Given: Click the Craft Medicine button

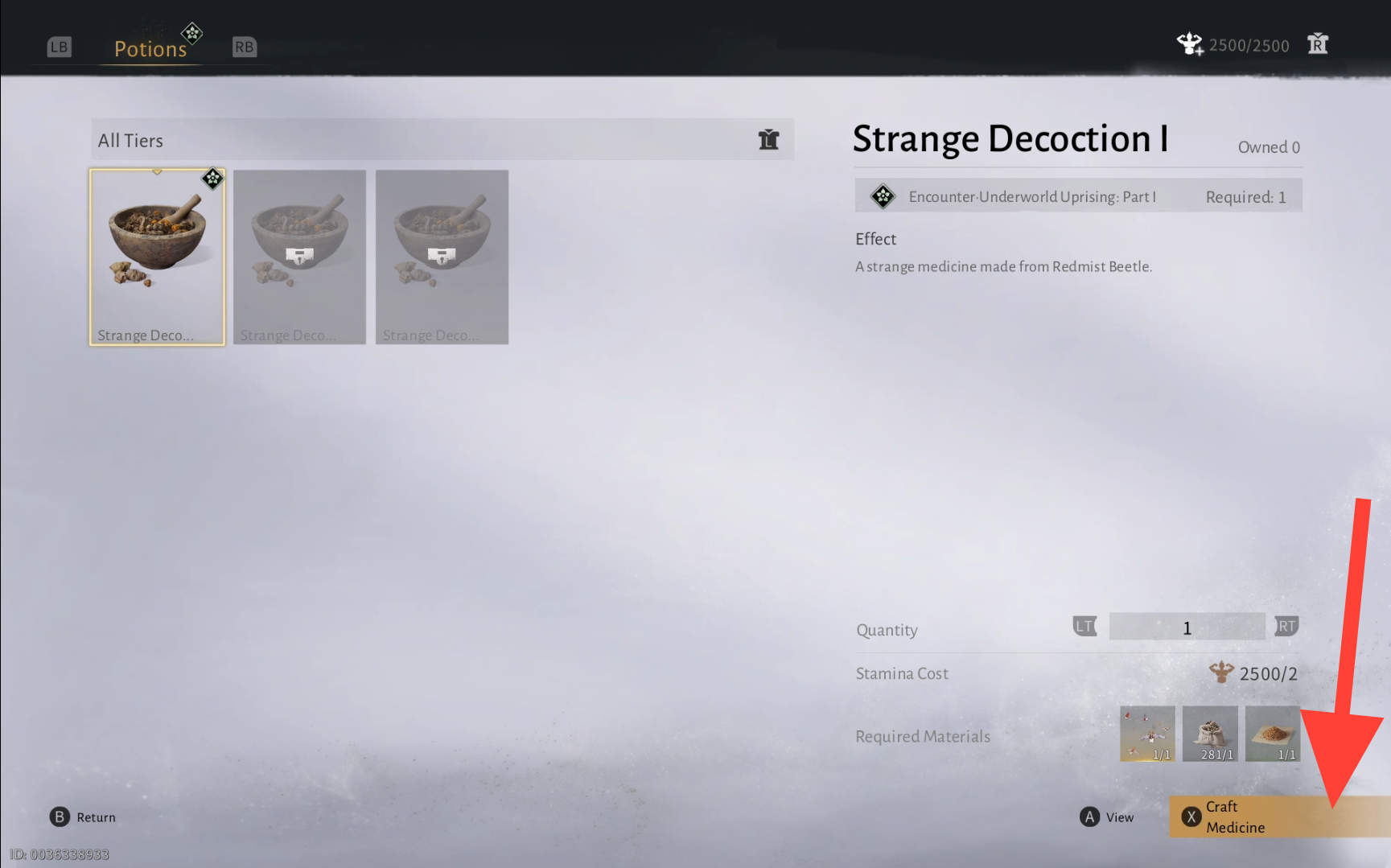Looking at the screenshot, I should pos(1279,817).
